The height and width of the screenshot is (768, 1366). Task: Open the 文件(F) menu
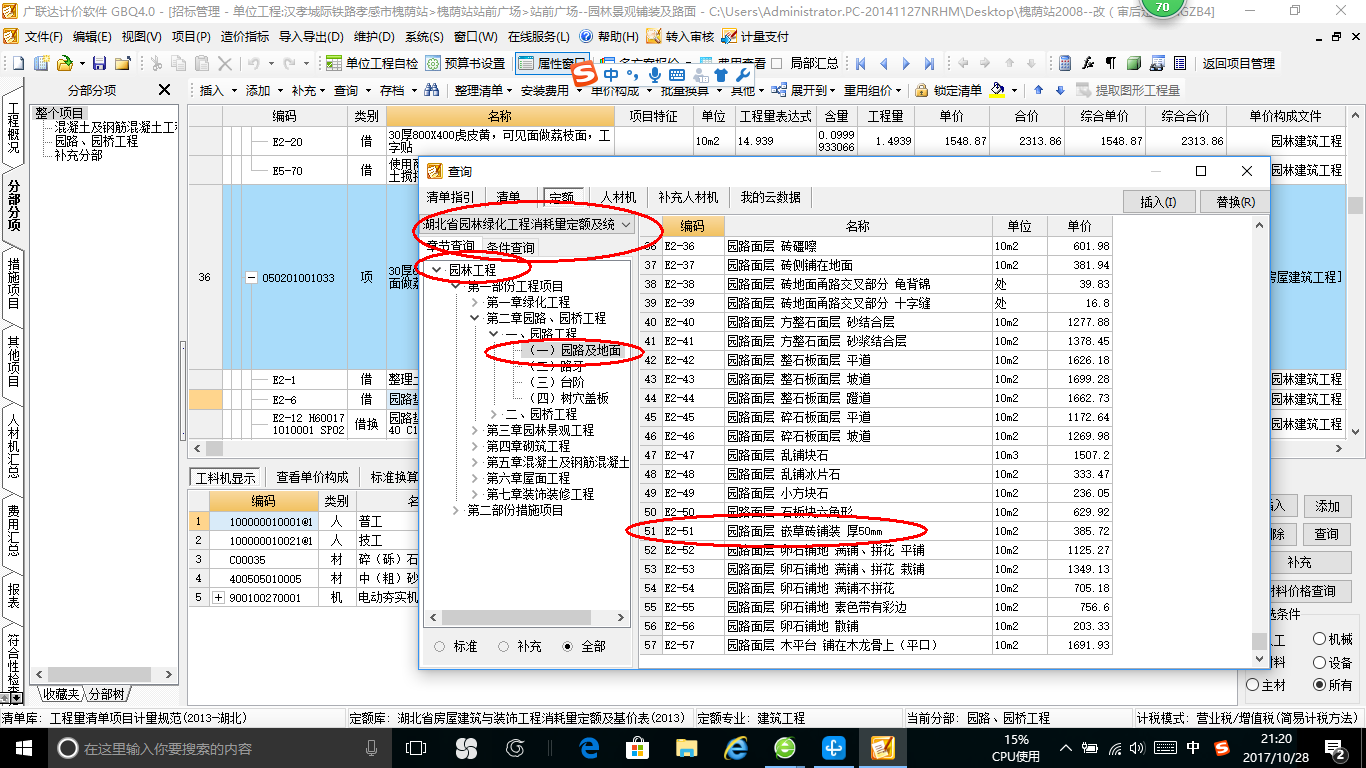pyautogui.click(x=43, y=37)
